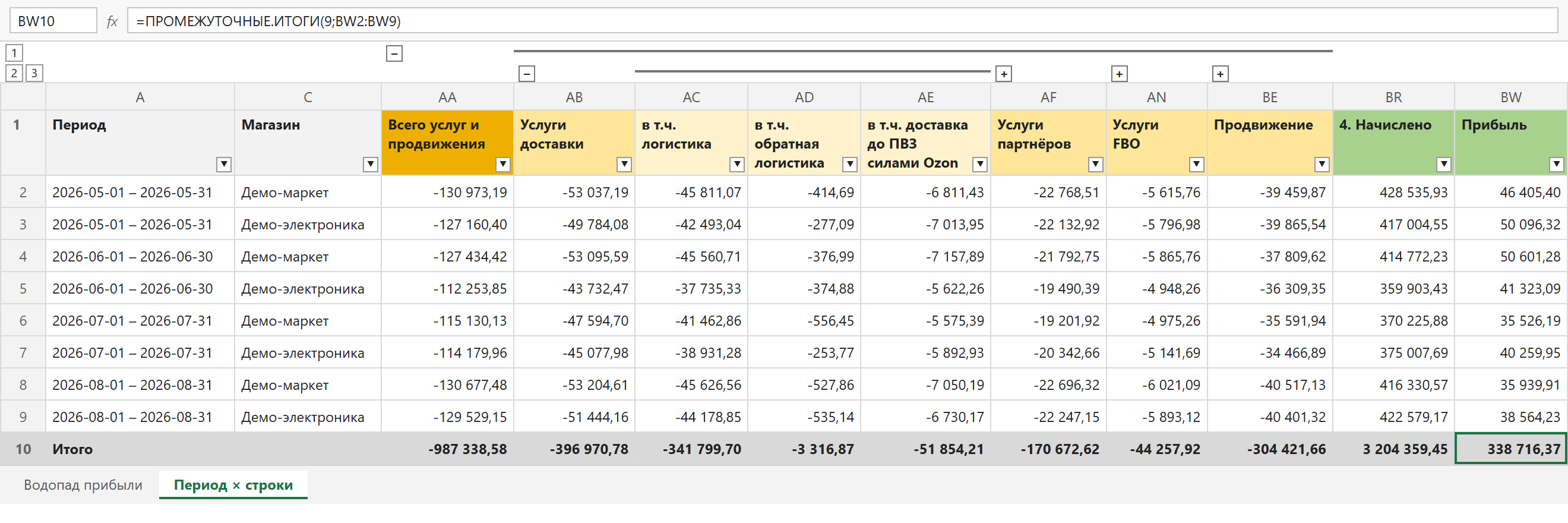The width and height of the screenshot is (1568, 523).
Task: Open filter dropdown for Продвижение column
Action: click(1322, 164)
